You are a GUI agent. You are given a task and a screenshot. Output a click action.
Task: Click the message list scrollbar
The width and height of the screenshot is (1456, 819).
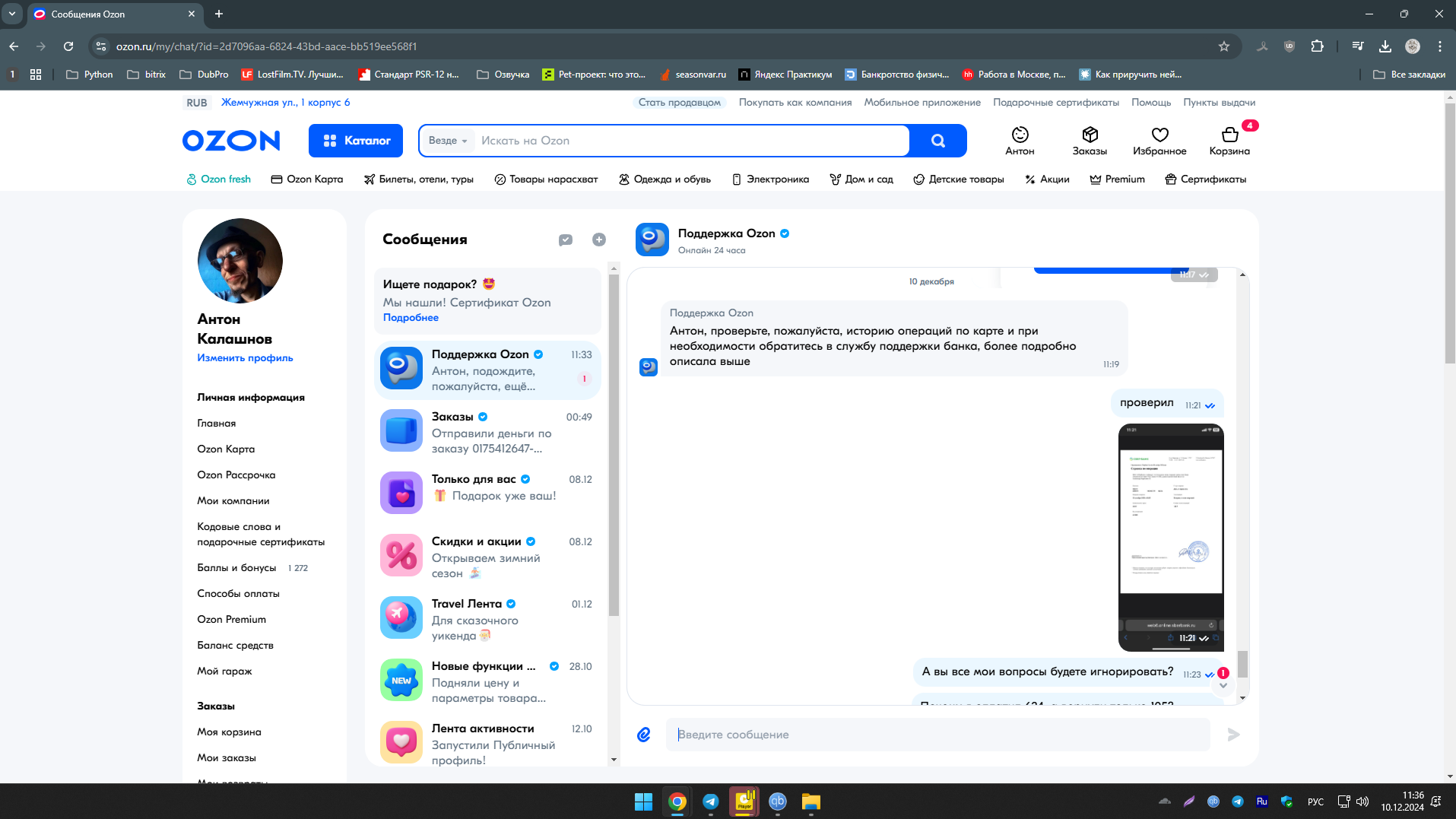click(x=614, y=445)
